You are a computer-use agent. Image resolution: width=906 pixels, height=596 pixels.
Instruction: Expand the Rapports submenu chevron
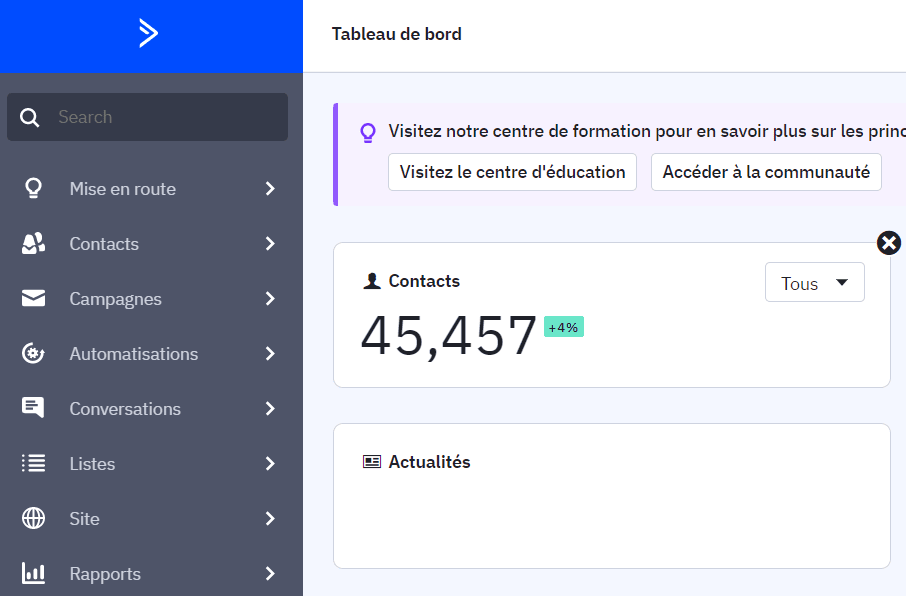coord(270,573)
